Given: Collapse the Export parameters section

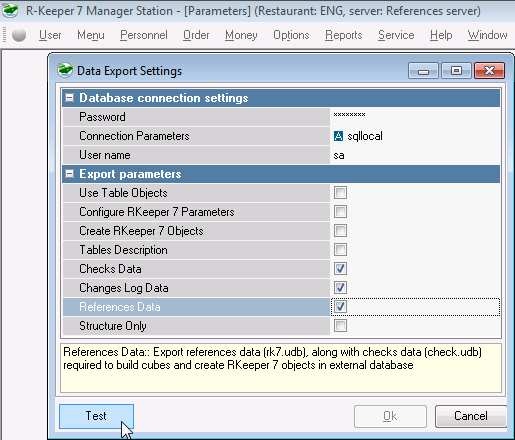Looking at the screenshot, I should coord(69,174).
